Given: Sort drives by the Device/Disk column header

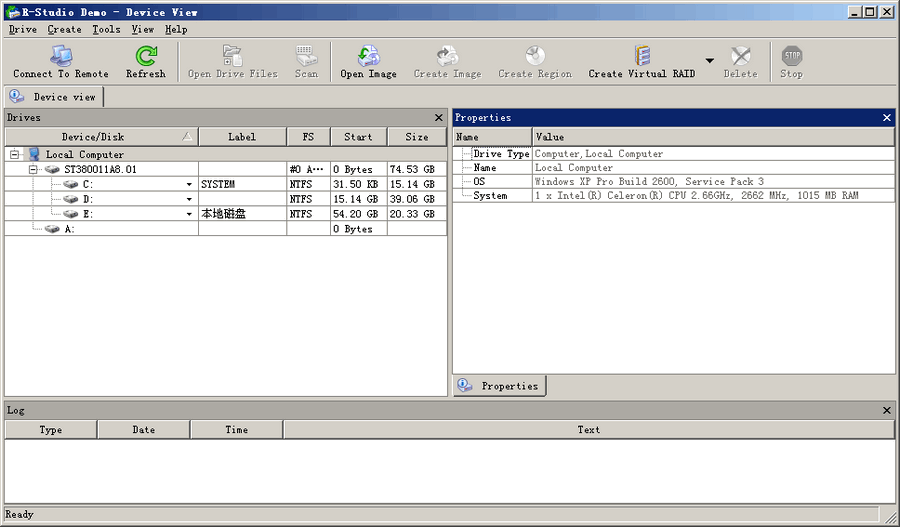Looking at the screenshot, I should click(x=93, y=137).
